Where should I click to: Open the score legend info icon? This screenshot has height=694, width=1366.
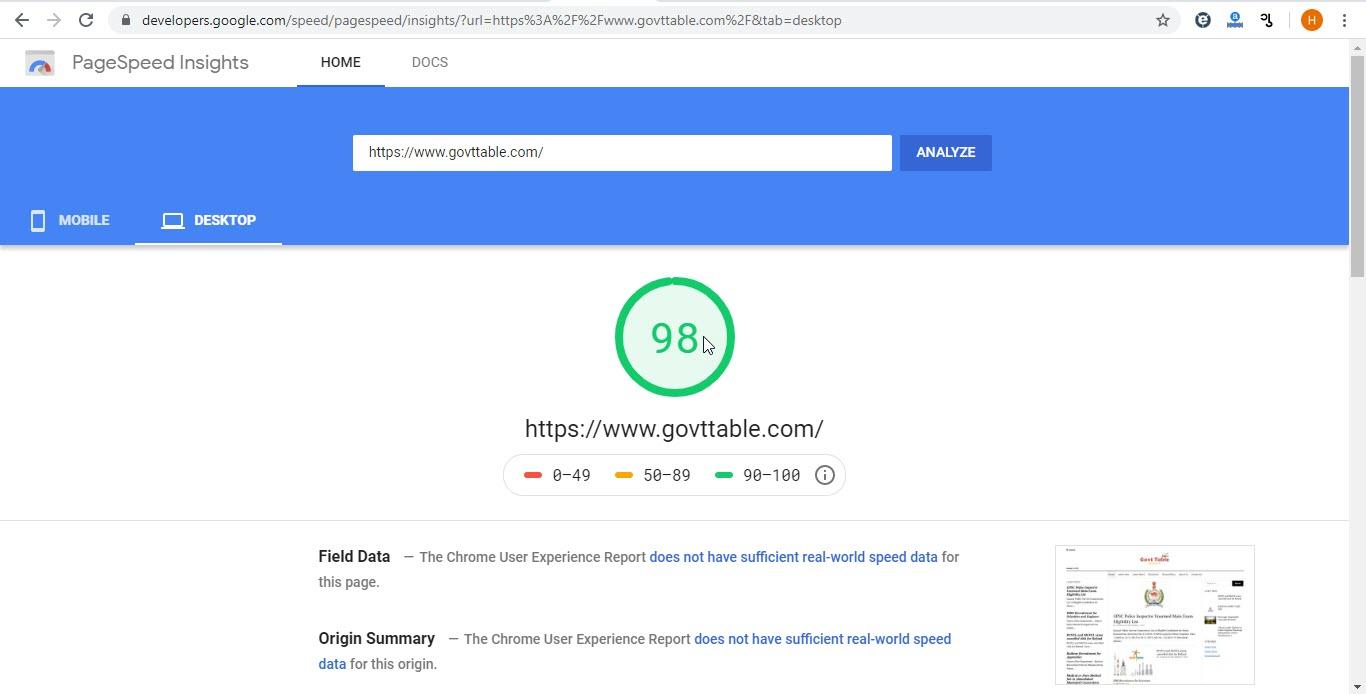(824, 475)
